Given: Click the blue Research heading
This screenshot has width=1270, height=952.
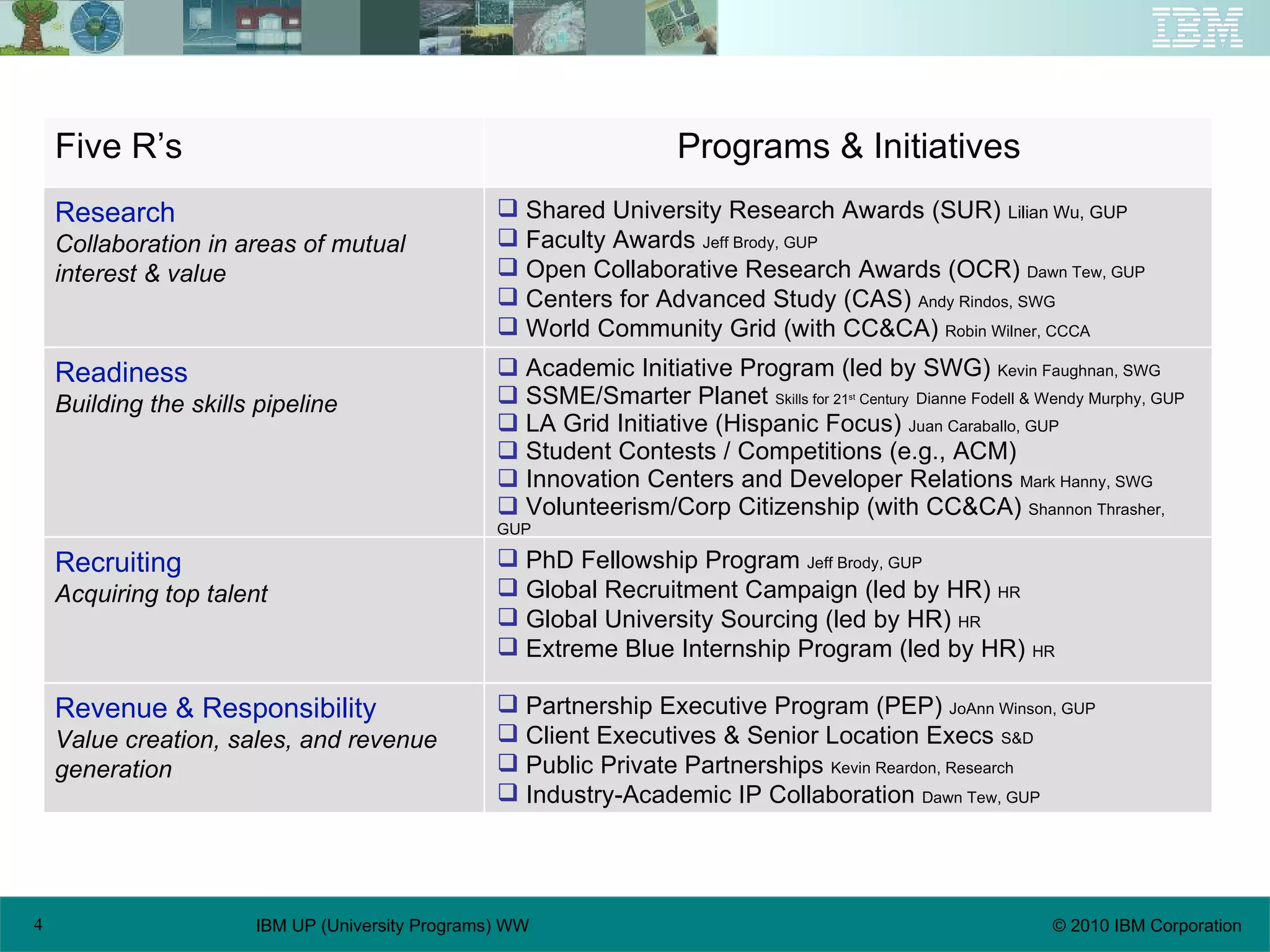Looking at the screenshot, I should pos(115,213).
